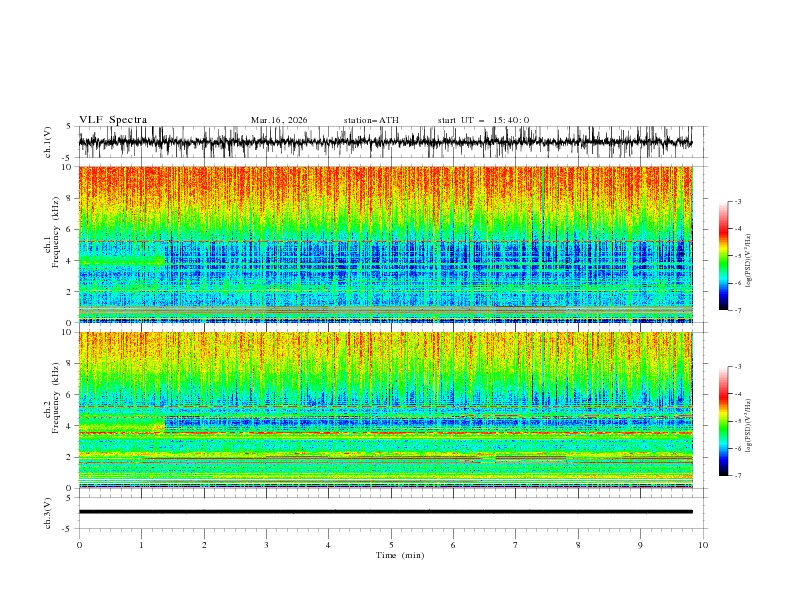Viewport: 792px width, 612px height.
Task: Click the time axis tick "10"
Action: pos(703,545)
